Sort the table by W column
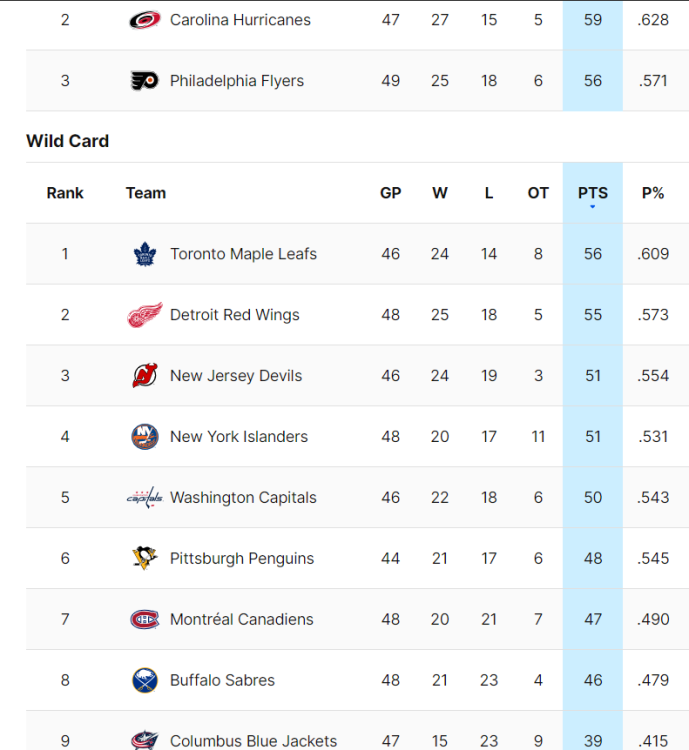689x750 pixels. pyautogui.click(x=440, y=193)
